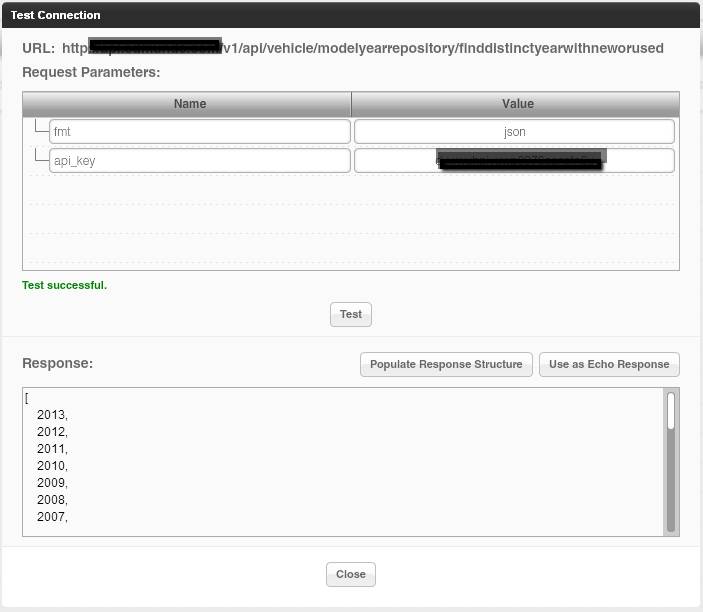
Task: Click the Test successful status message
Action: (64, 285)
